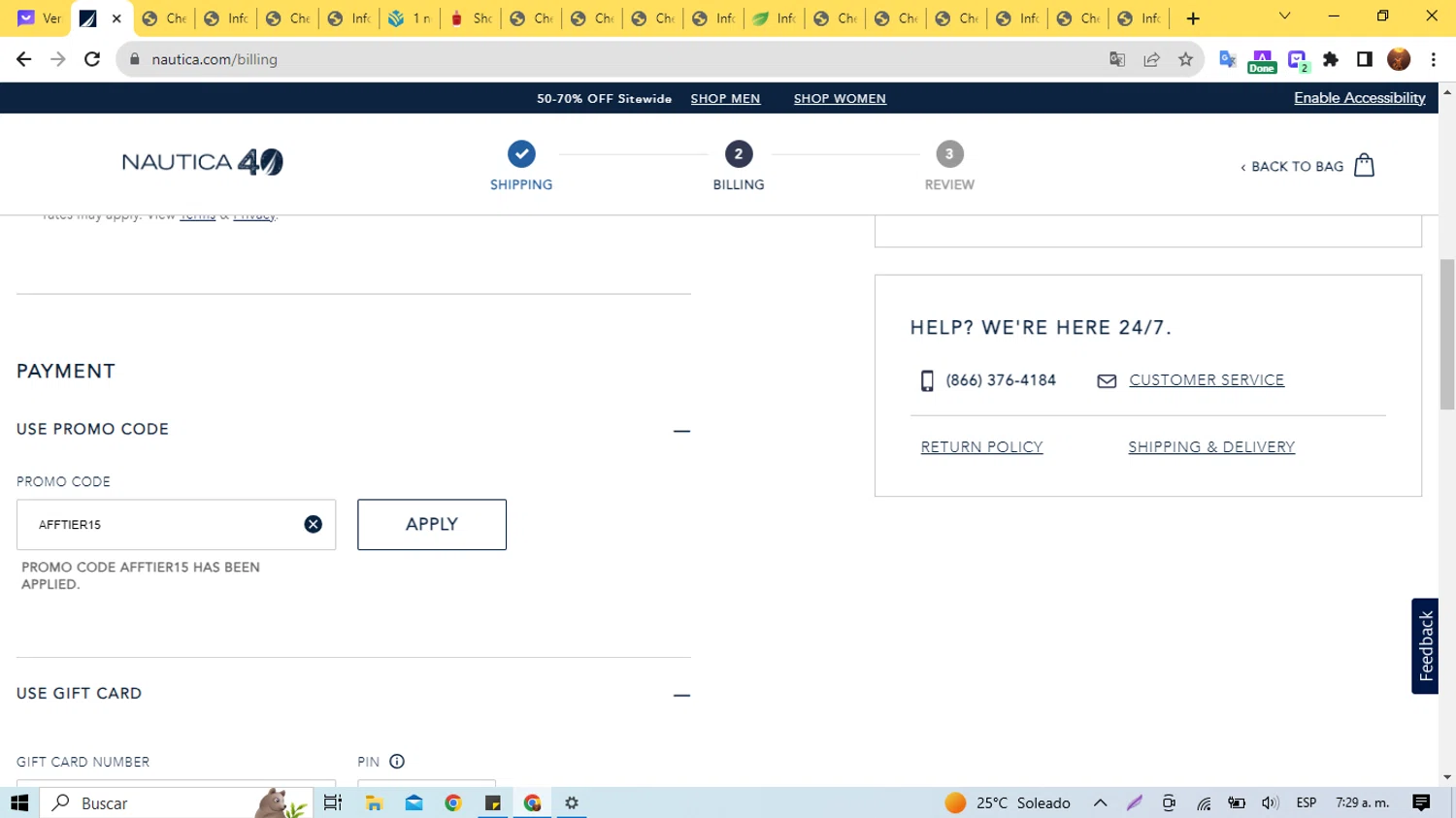Screen dimensions: 1456x818
Task: Open Mail app from the taskbar
Action: coord(414,802)
